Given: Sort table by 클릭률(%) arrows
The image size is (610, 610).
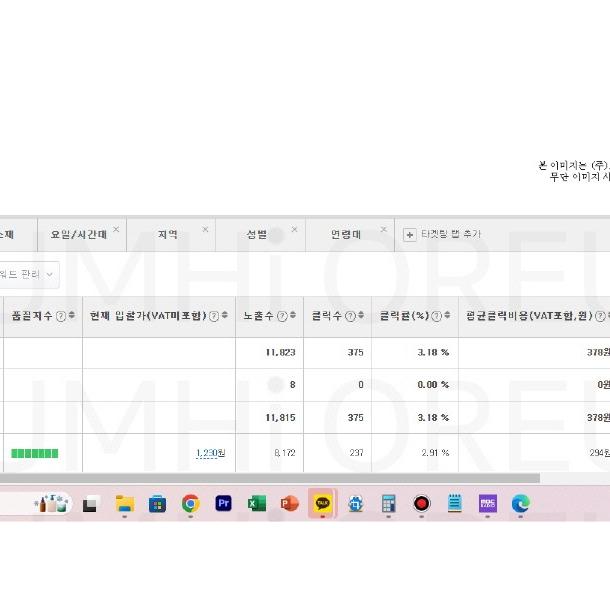Looking at the screenshot, I should point(447,315).
